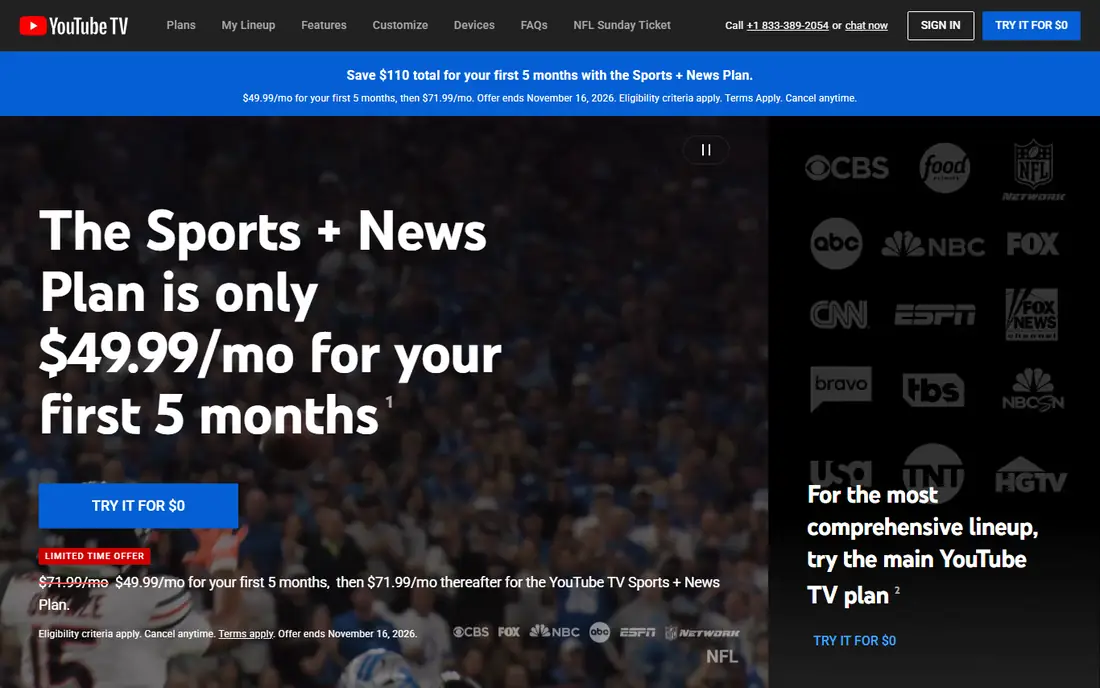
Task: Open the FAQs nav item
Action: tap(533, 25)
